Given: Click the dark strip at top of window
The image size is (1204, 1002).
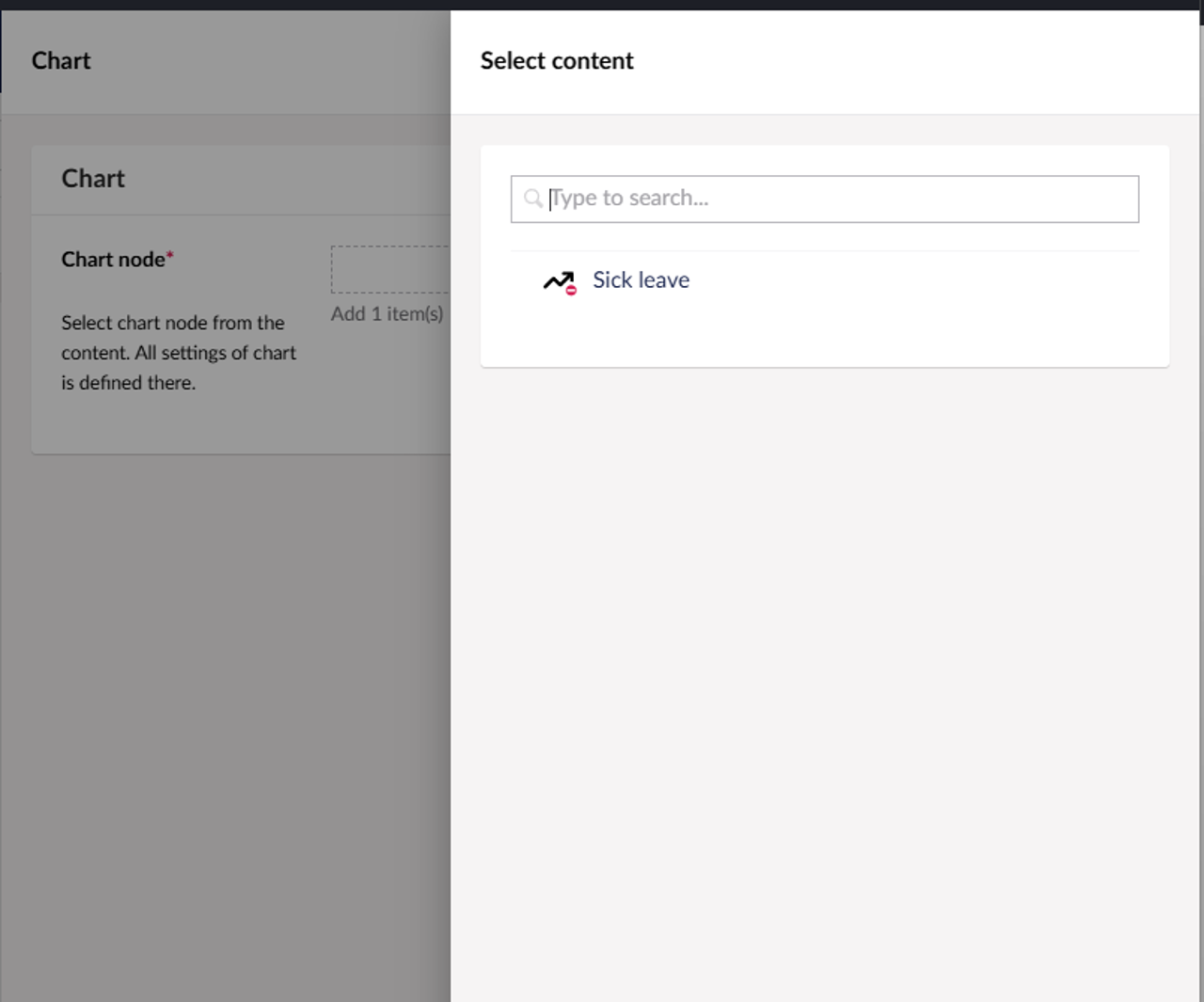Looking at the screenshot, I should 602,5.
